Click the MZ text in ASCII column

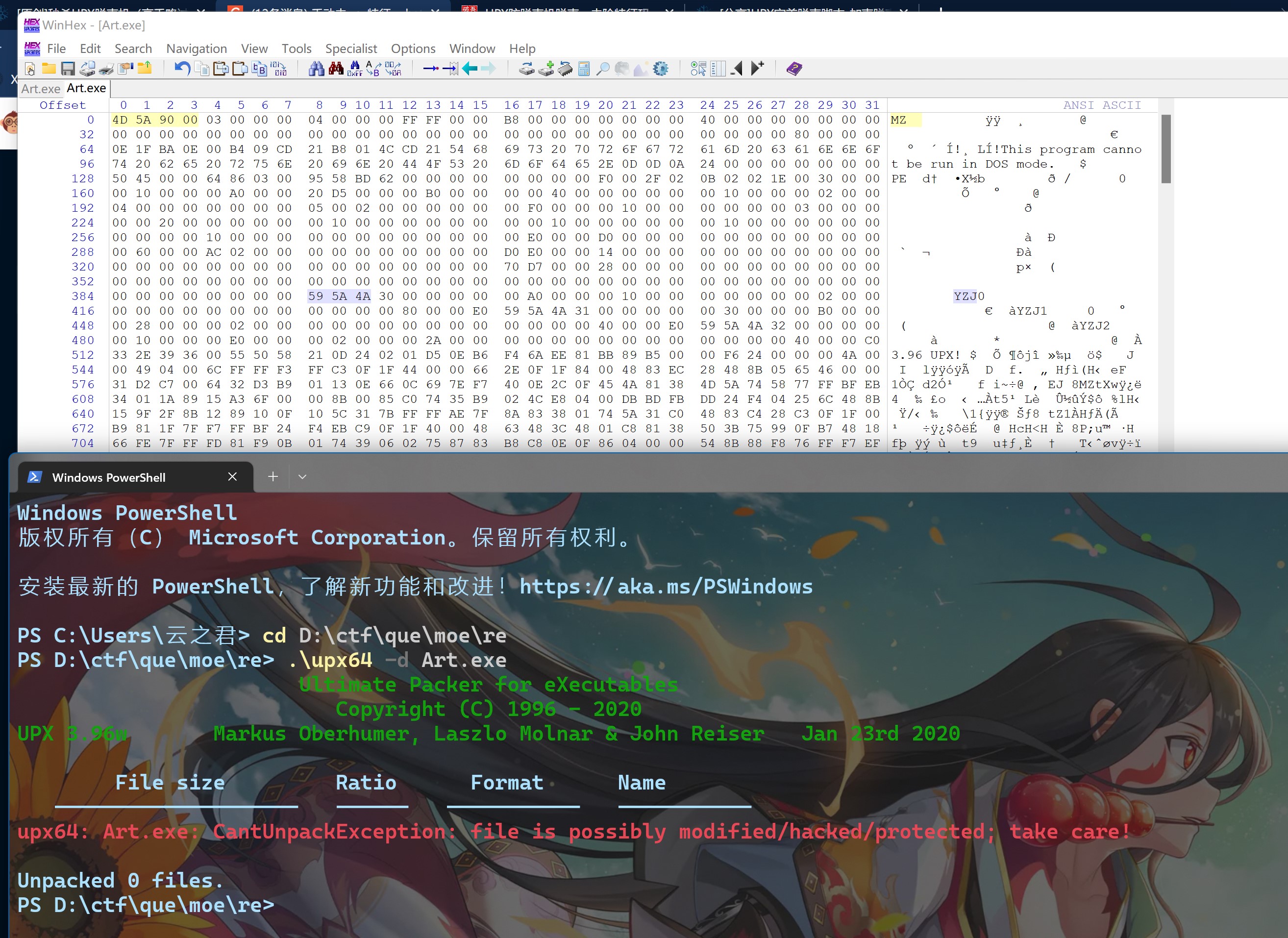click(x=898, y=120)
